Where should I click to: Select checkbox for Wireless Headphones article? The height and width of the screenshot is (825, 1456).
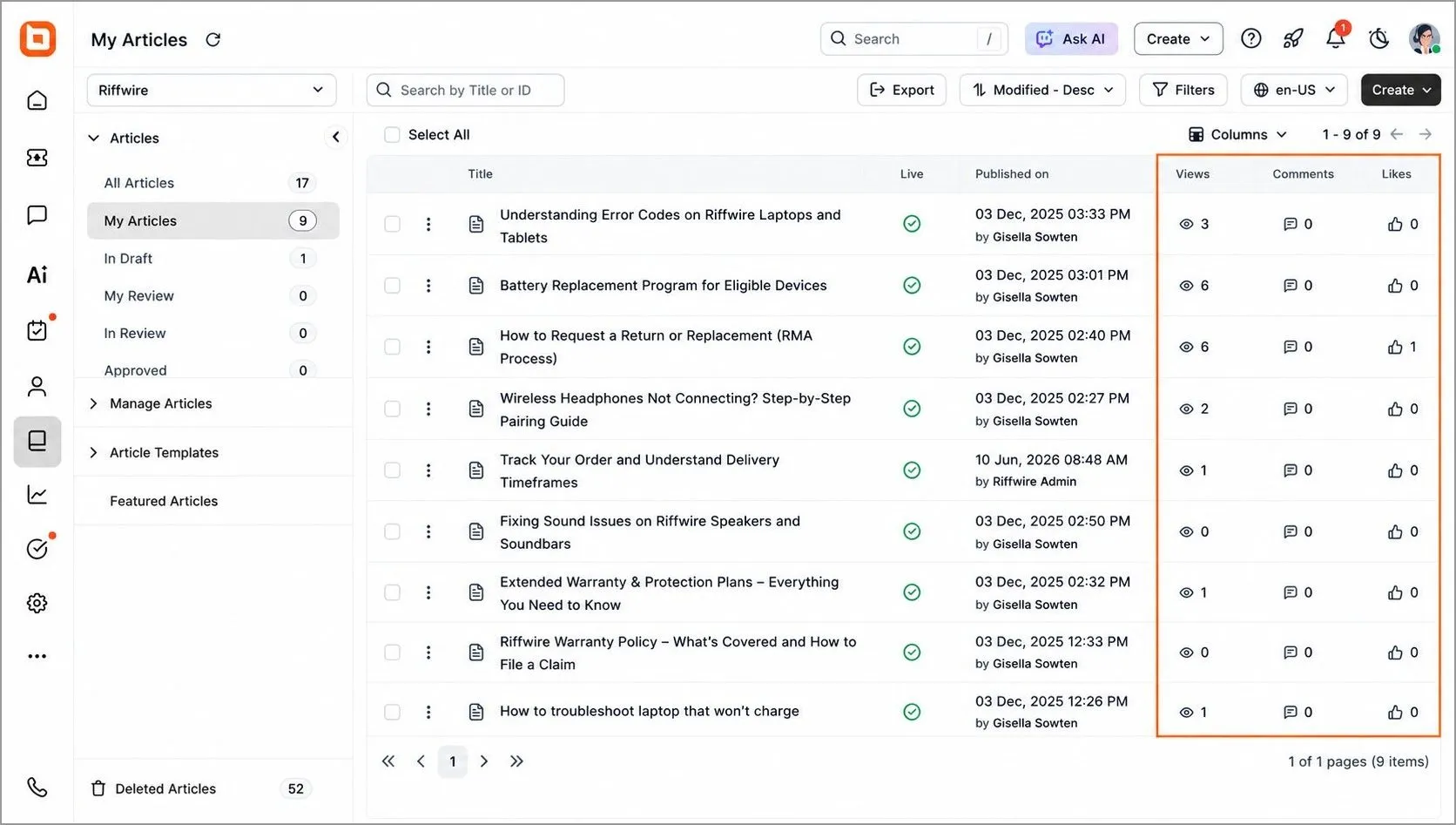393,409
